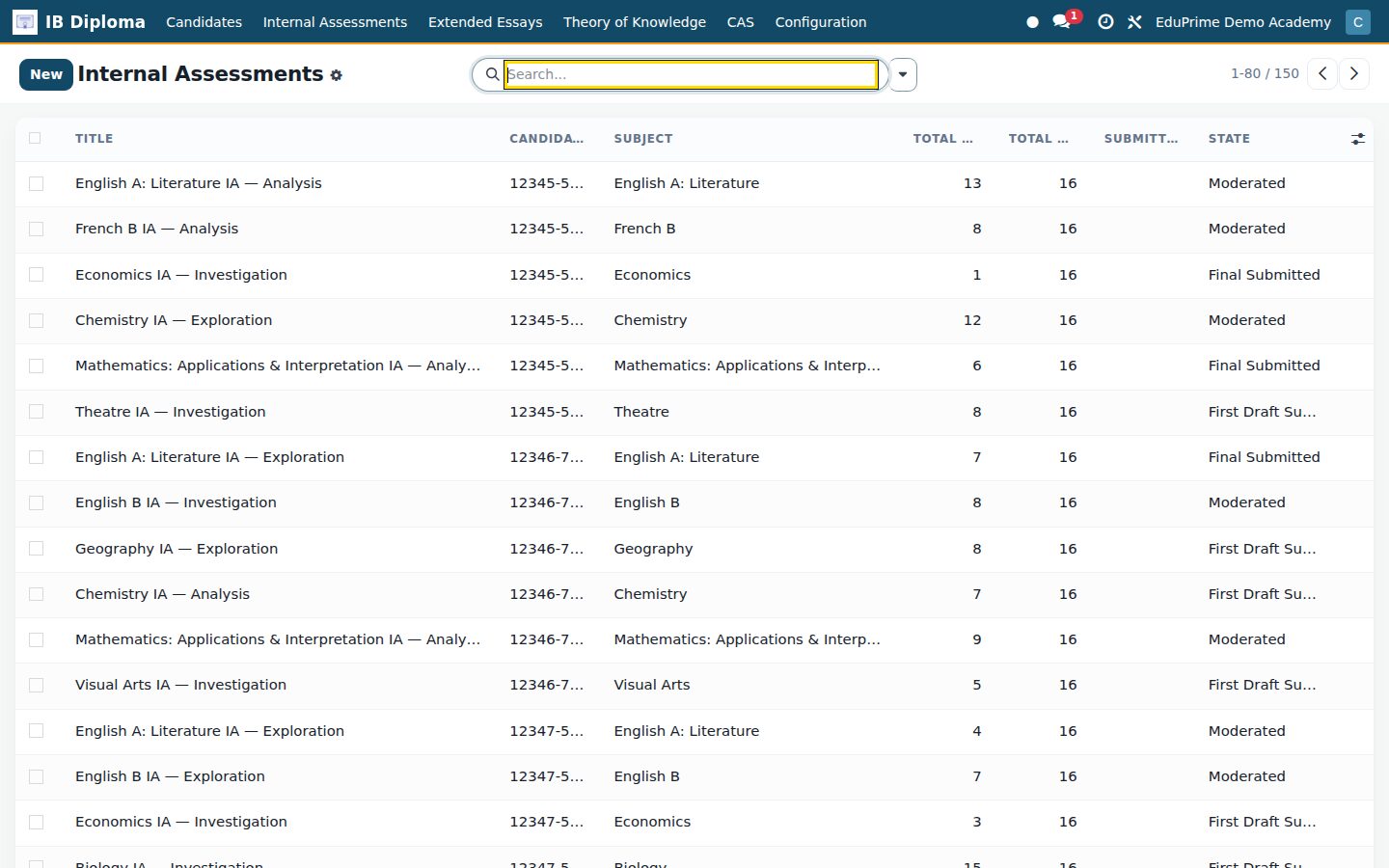Screen dimensions: 1389x868
Task: Click Final Submitted state in Economics row with total 1
Action: [x=1264, y=275]
